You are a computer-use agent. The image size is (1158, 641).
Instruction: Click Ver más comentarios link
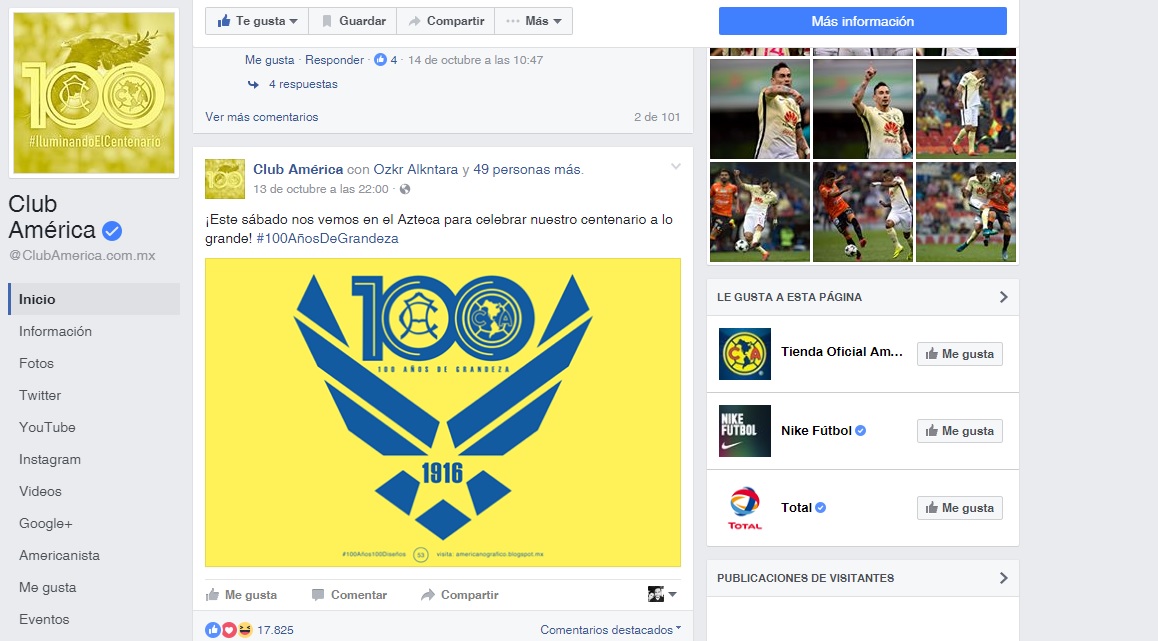(261, 117)
